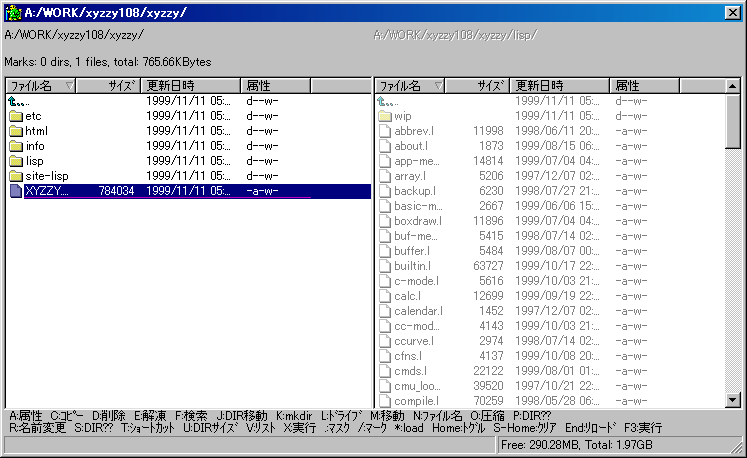This screenshot has height=458, width=747.
Task: Click the calendar.l file icon
Action: [385, 311]
